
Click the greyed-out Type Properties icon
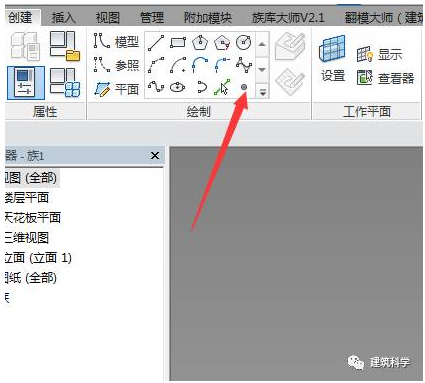tap(26, 46)
